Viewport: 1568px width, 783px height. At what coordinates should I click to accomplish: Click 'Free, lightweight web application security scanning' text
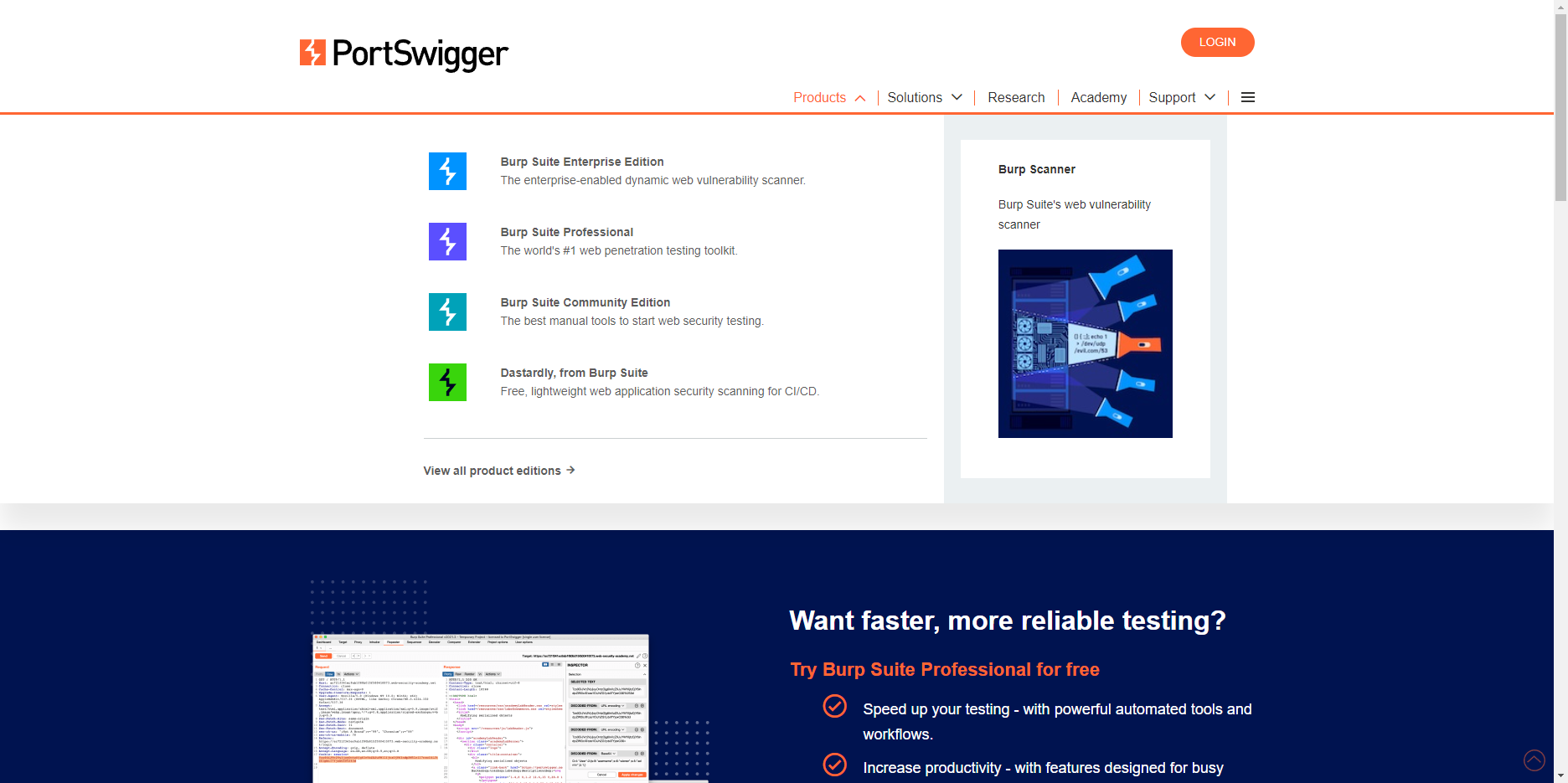660,391
